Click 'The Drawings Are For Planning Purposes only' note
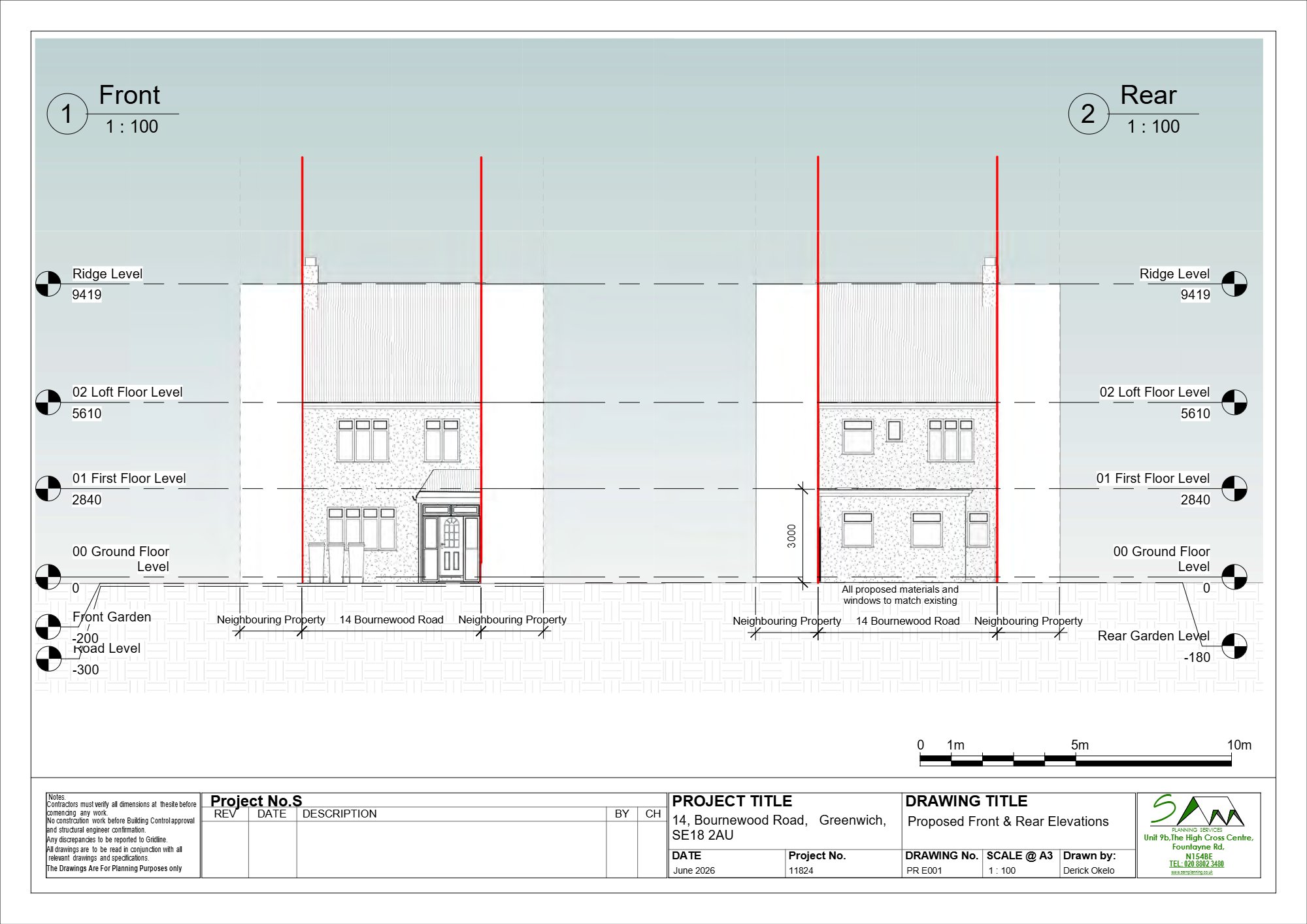1307x924 pixels. point(114,868)
